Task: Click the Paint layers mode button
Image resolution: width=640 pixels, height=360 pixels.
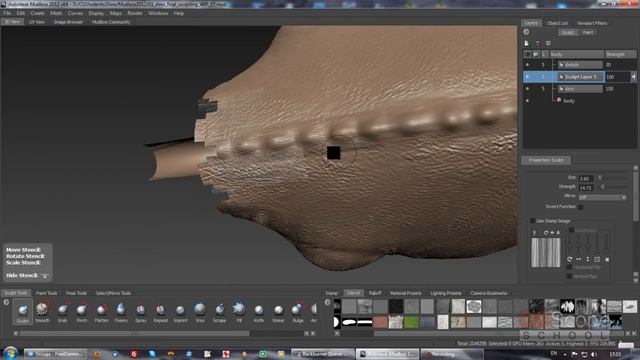Action: pyautogui.click(x=588, y=33)
